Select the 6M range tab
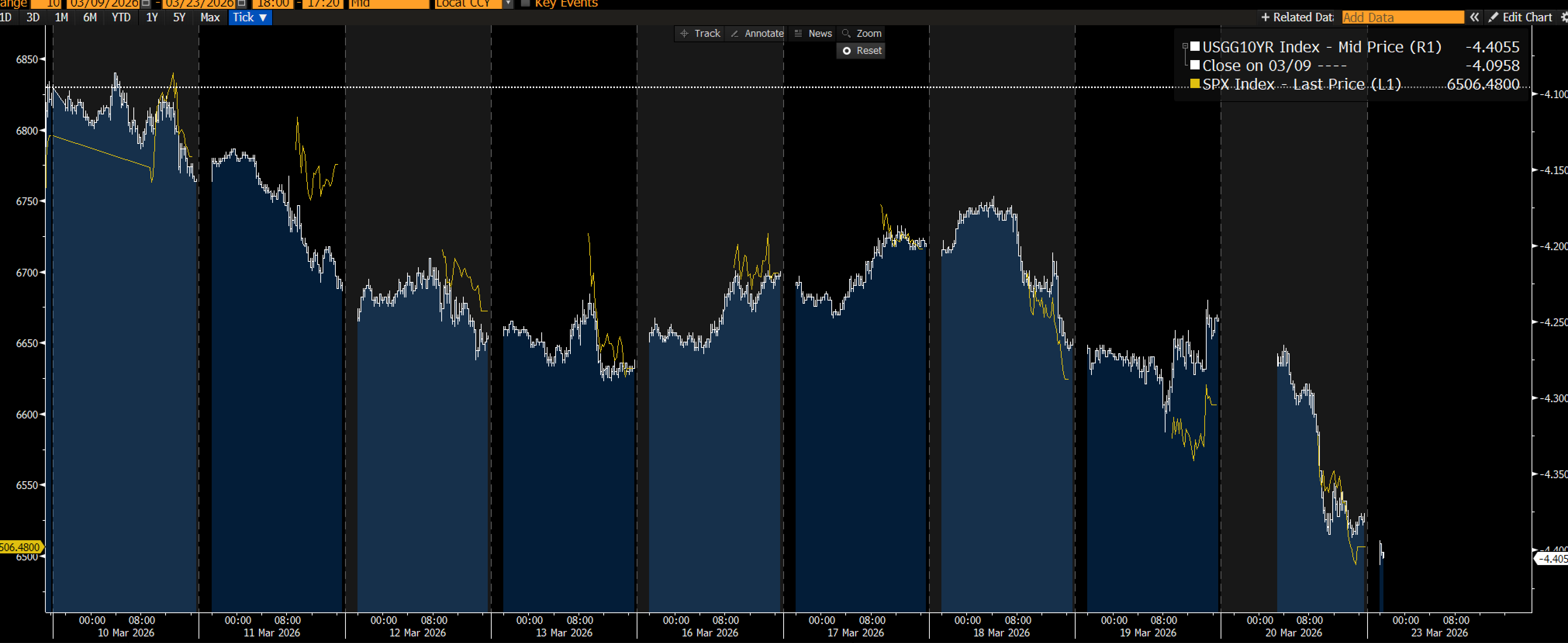1568x643 pixels. coord(90,17)
